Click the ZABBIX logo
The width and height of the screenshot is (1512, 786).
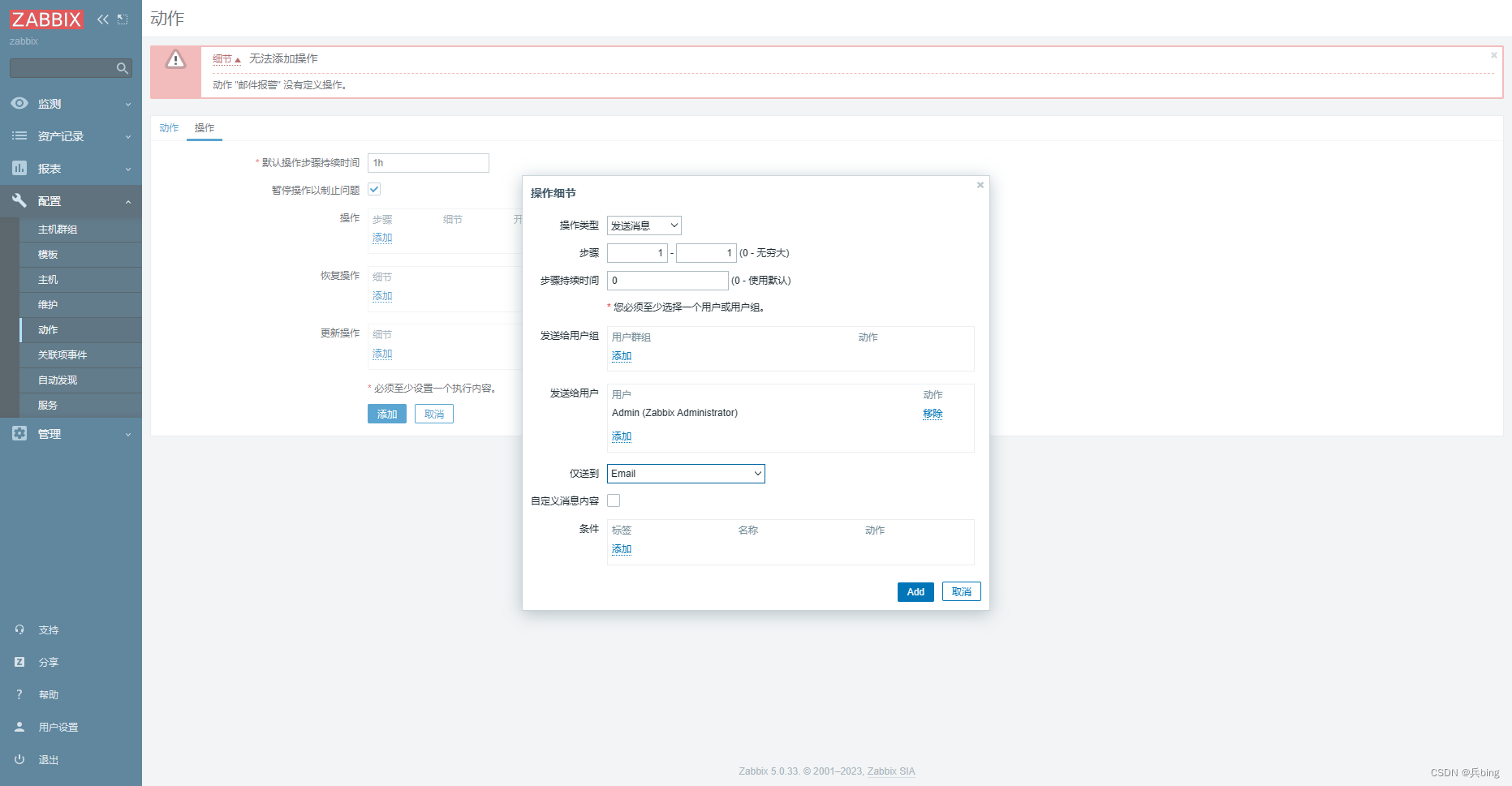point(46,19)
